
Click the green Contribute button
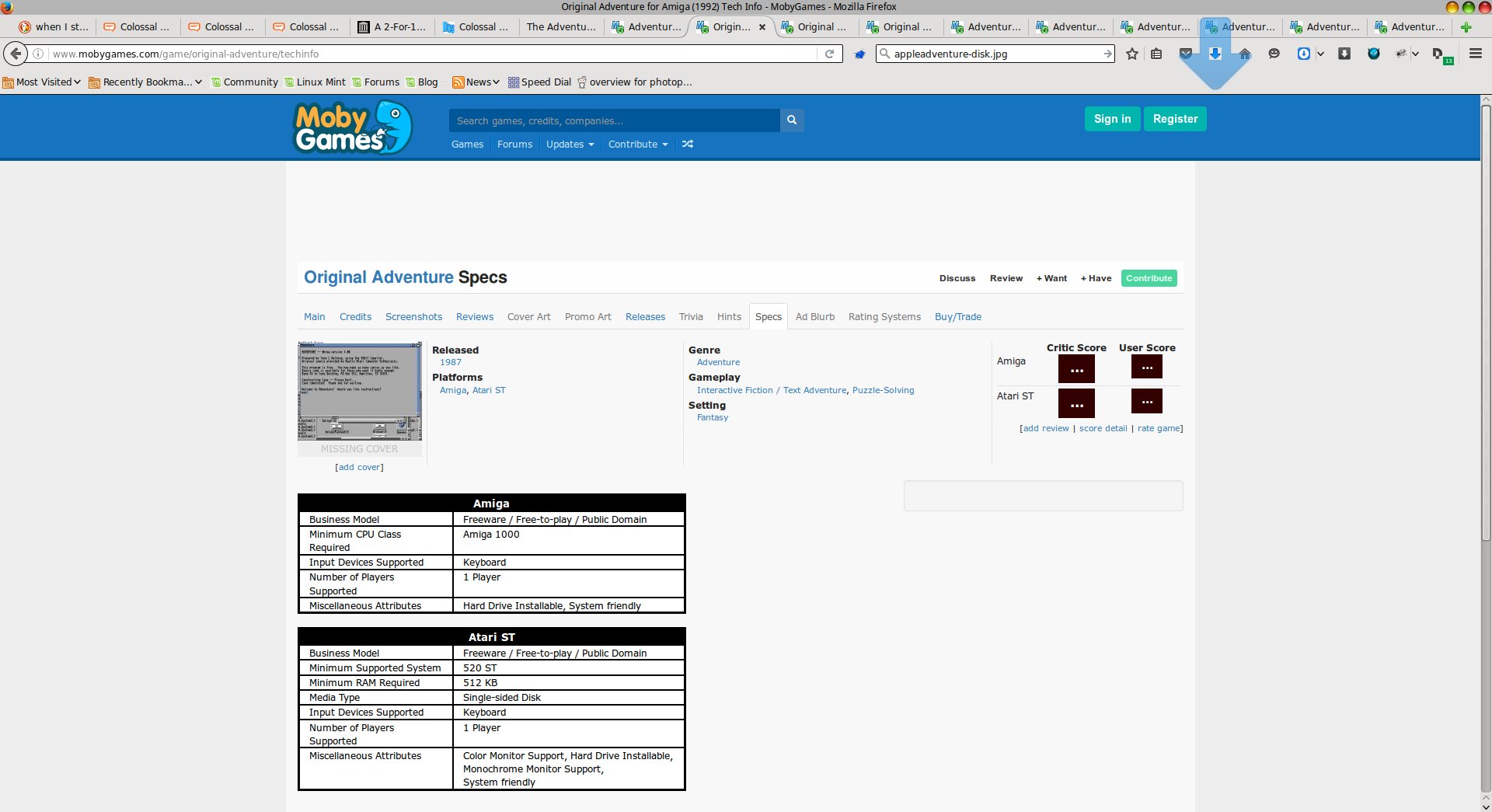(1149, 278)
